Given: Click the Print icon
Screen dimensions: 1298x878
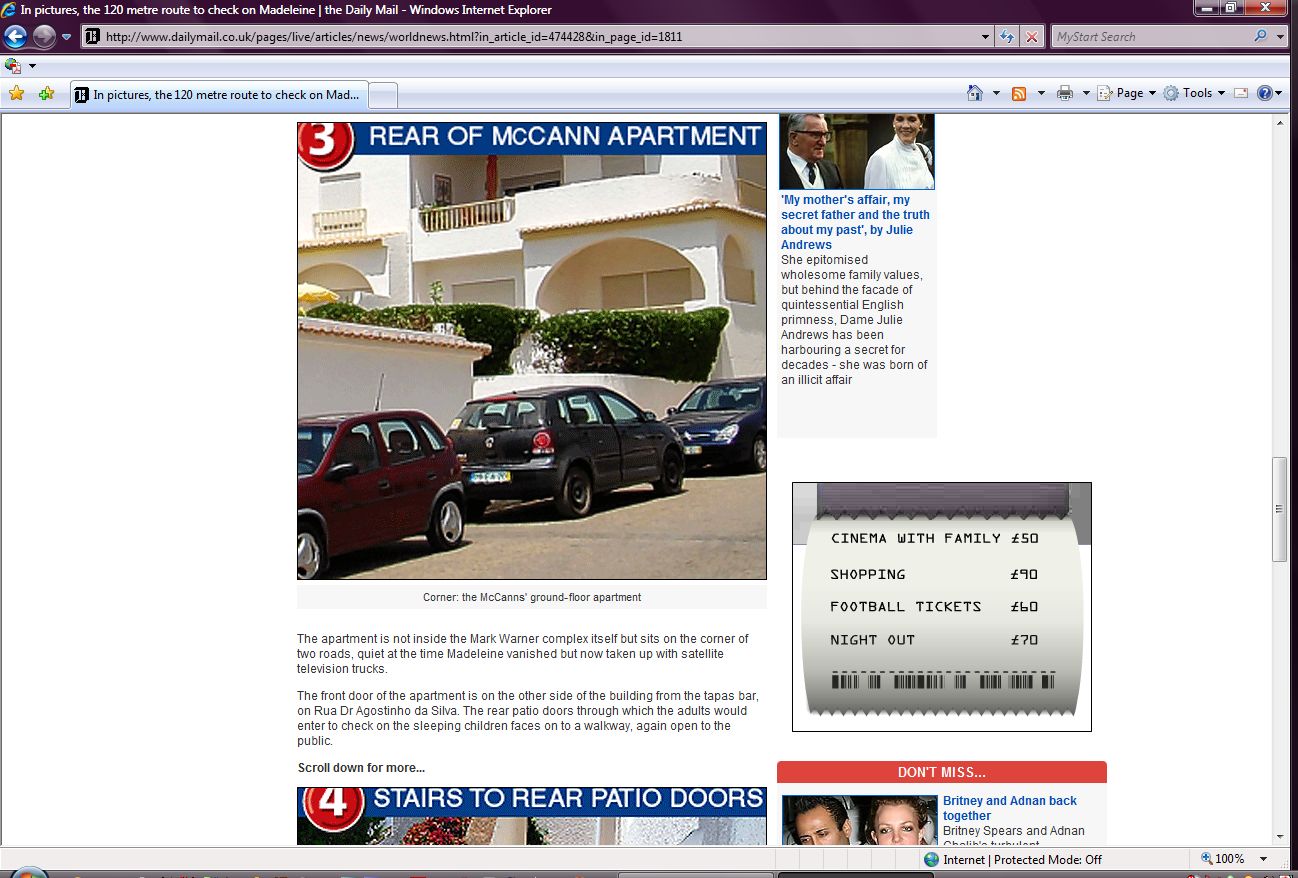Looking at the screenshot, I should tap(1065, 93).
